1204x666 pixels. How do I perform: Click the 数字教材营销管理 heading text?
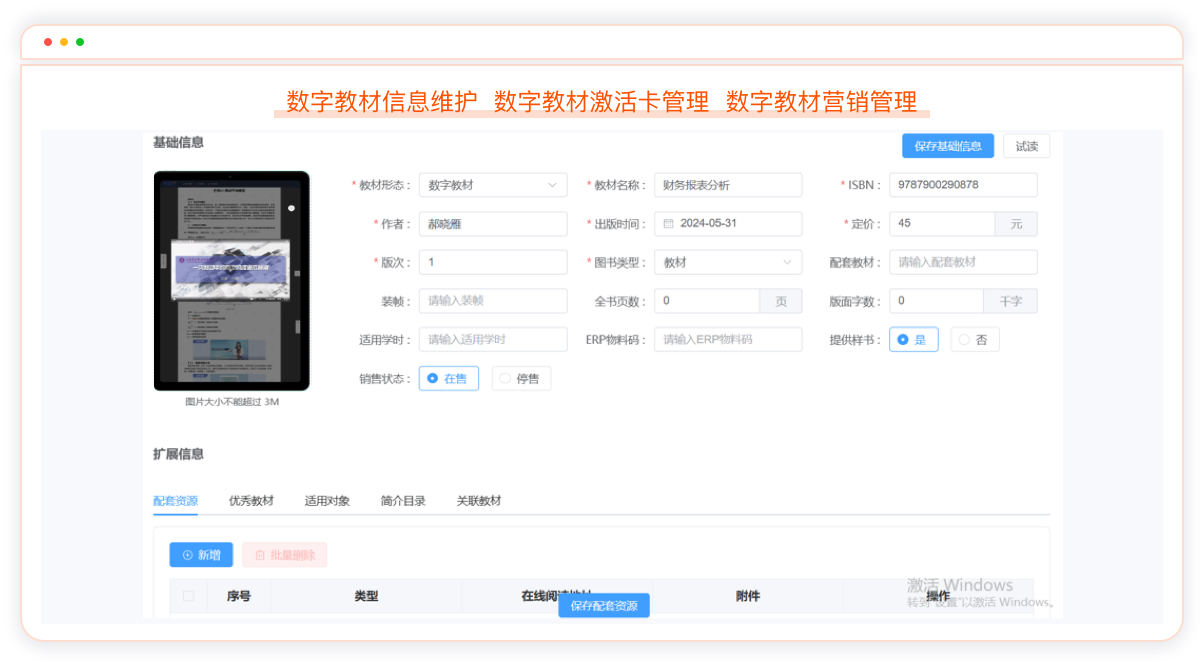click(822, 101)
